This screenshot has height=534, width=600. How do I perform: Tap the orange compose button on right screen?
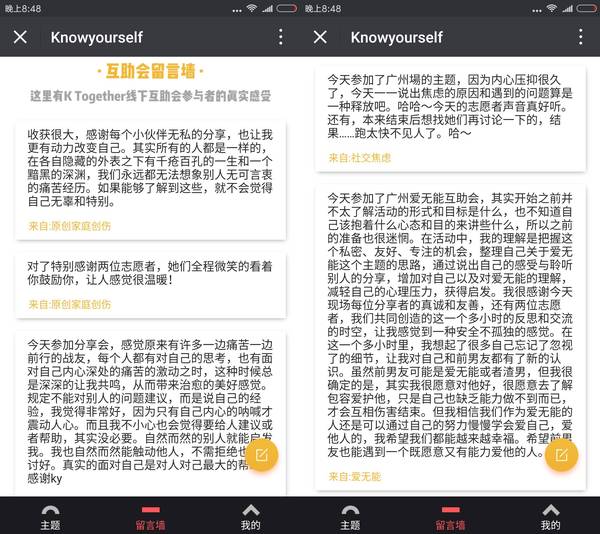[x=561, y=455]
